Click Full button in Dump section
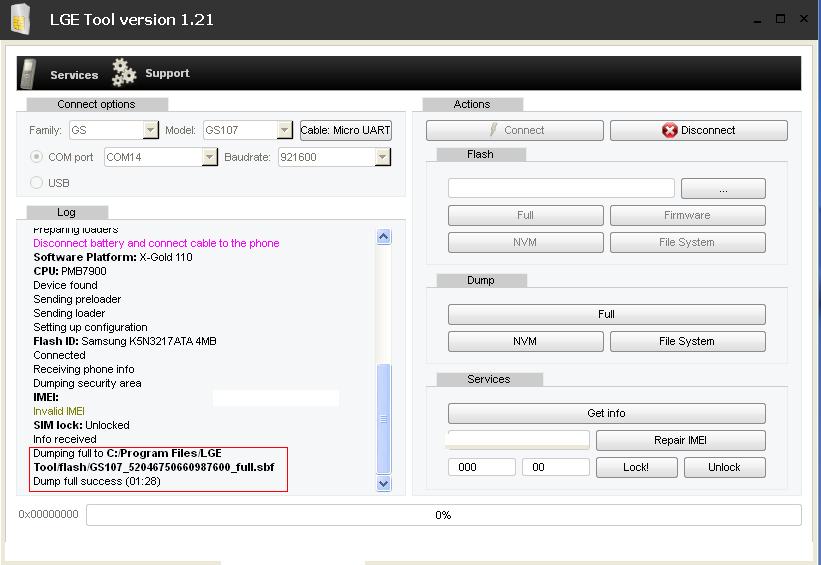 (x=606, y=314)
